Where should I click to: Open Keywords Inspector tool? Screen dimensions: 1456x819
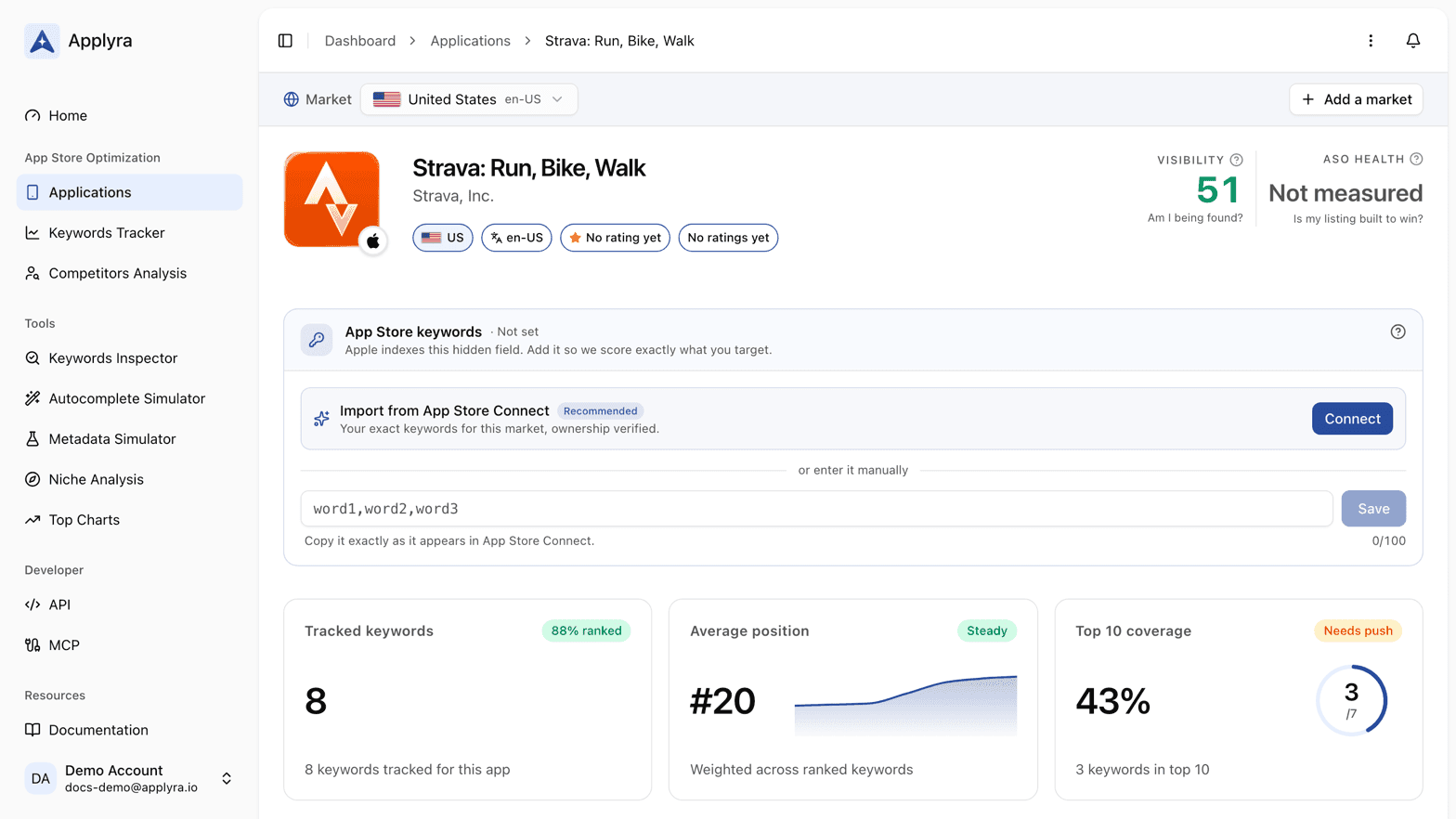click(x=129, y=358)
